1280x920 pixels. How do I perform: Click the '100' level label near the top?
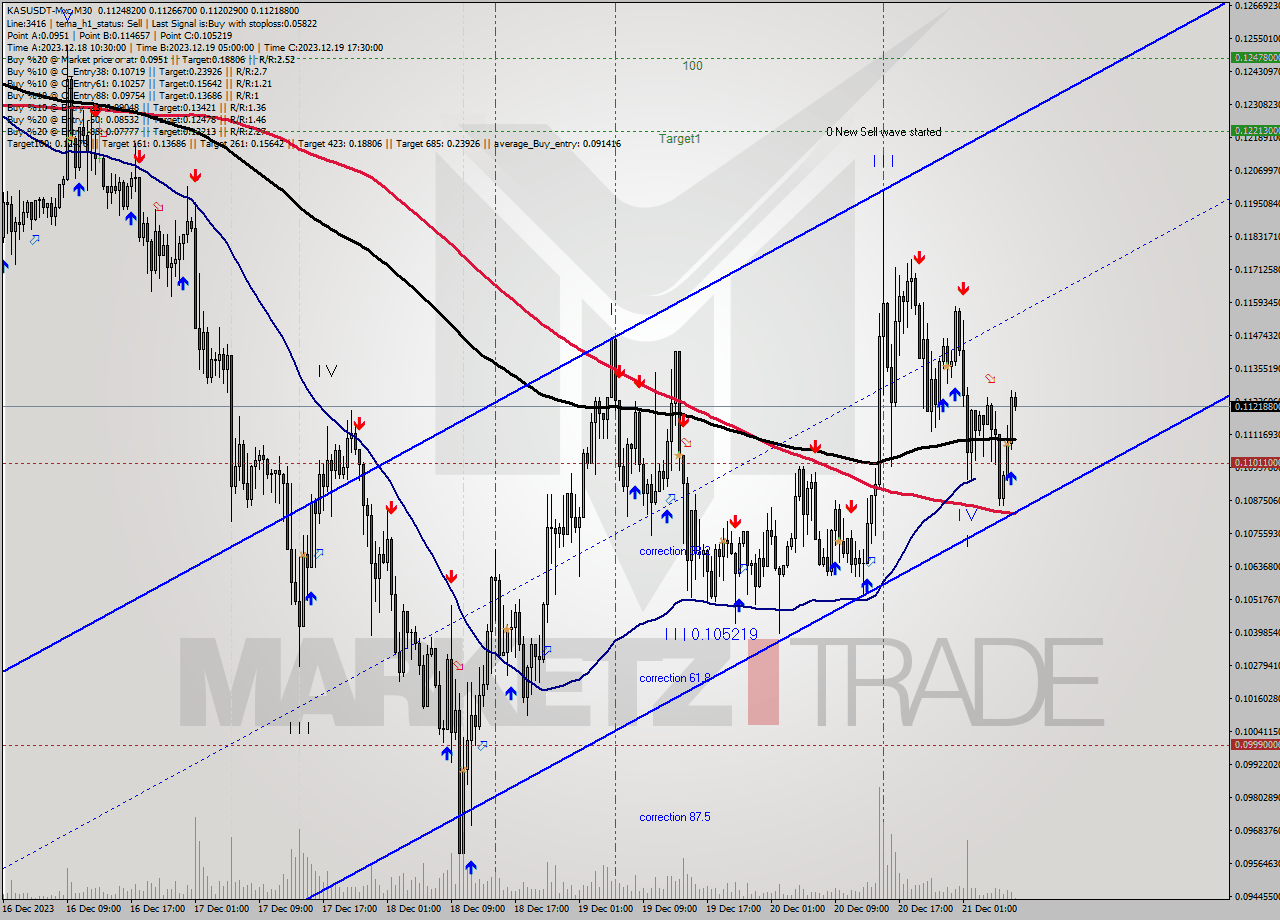pos(692,66)
